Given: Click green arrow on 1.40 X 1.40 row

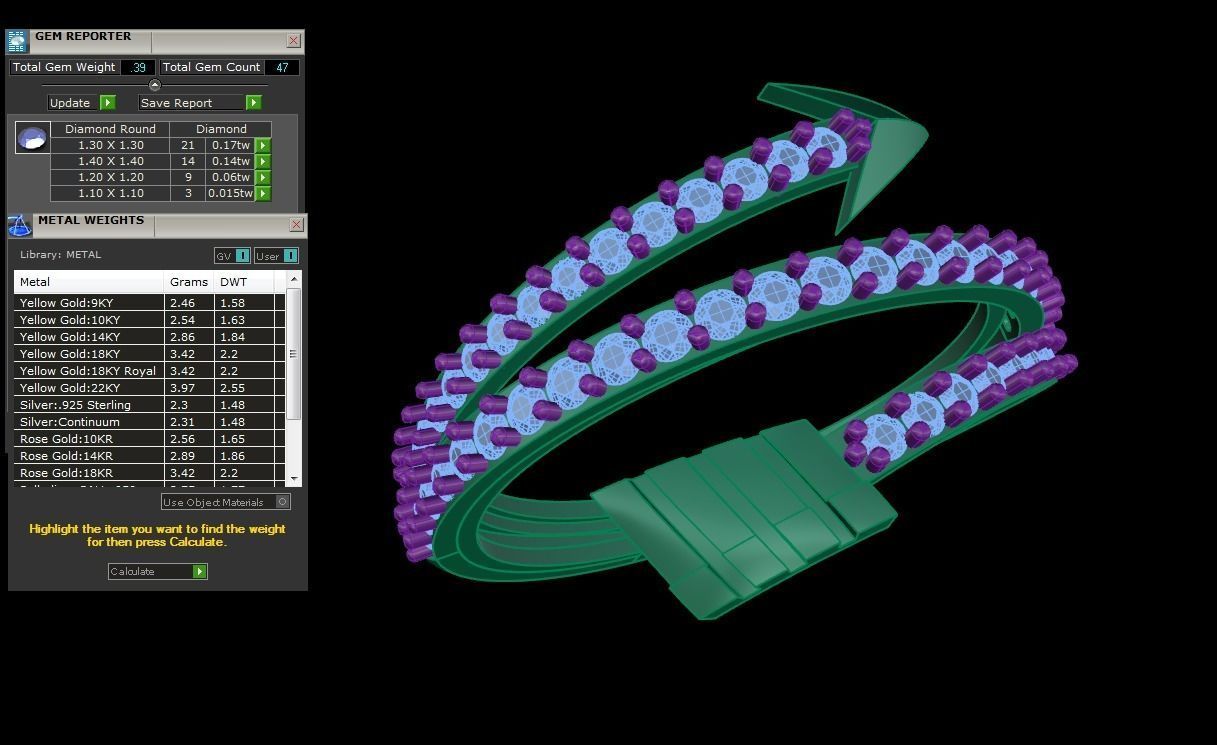Looking at the screenshot, I should click(263, 161).
